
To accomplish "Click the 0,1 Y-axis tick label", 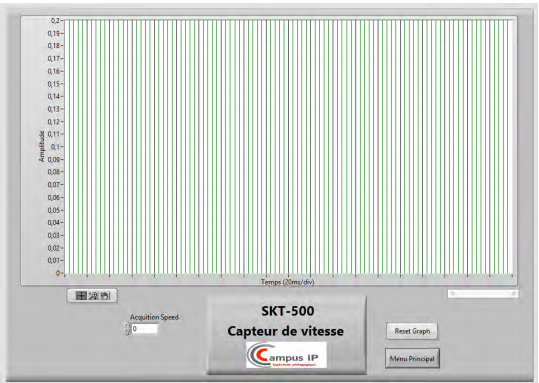I will coord(55,147).
